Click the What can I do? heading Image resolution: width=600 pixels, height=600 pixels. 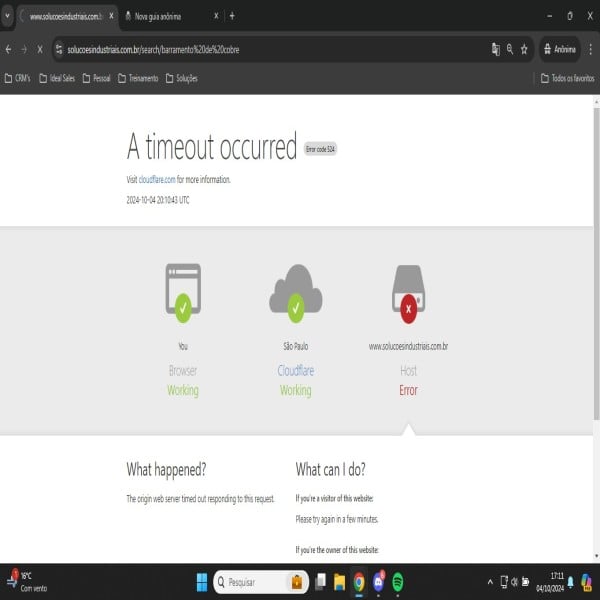pos(331,469)
